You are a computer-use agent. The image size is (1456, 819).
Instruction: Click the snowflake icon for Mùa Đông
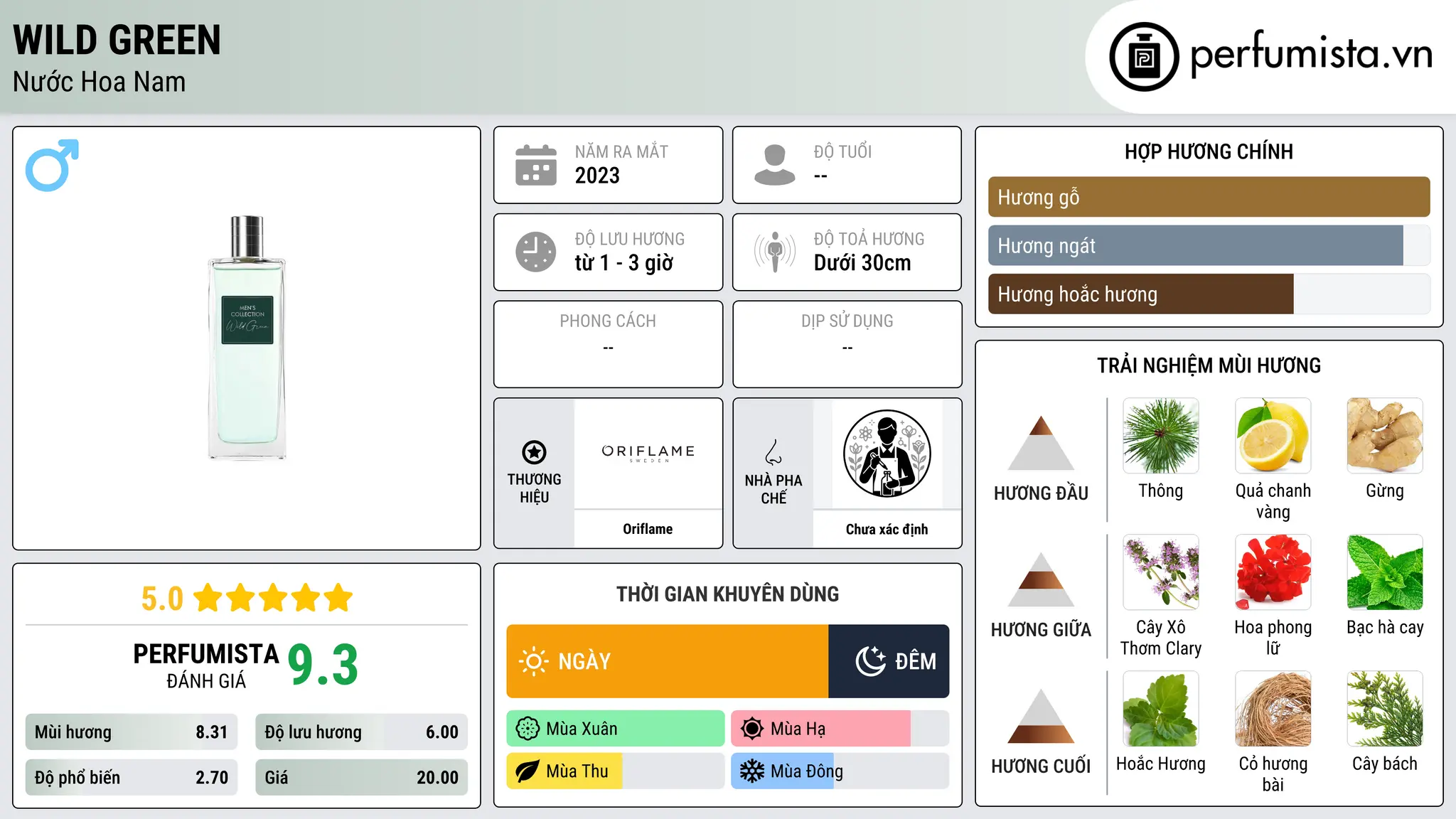click(752, 771)
